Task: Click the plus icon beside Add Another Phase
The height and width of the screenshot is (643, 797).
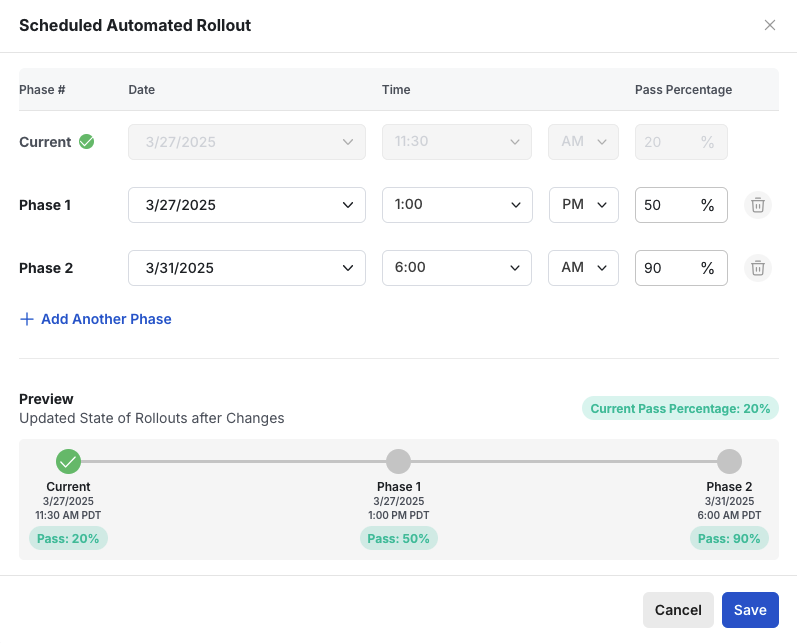Action: click(26, 319)
